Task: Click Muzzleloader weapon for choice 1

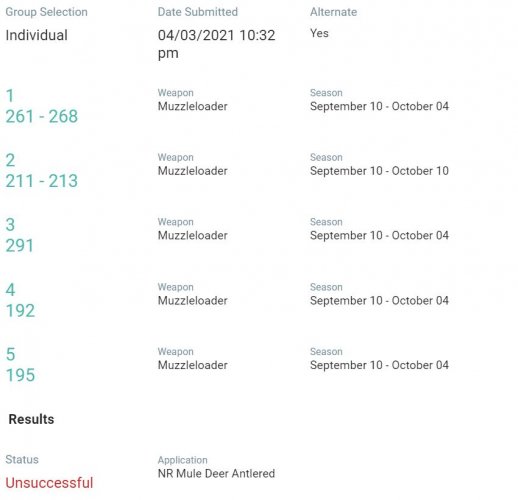Action: pyautogui.click(x=193, y=106)
